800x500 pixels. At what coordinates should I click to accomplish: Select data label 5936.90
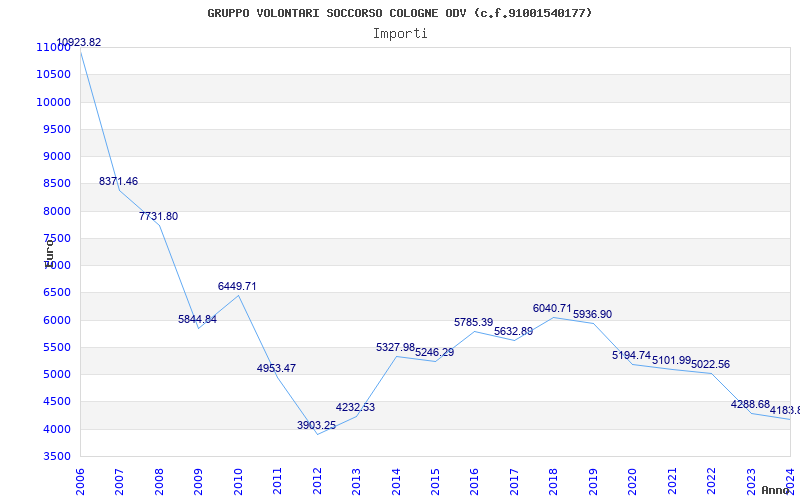pos(592,314)
